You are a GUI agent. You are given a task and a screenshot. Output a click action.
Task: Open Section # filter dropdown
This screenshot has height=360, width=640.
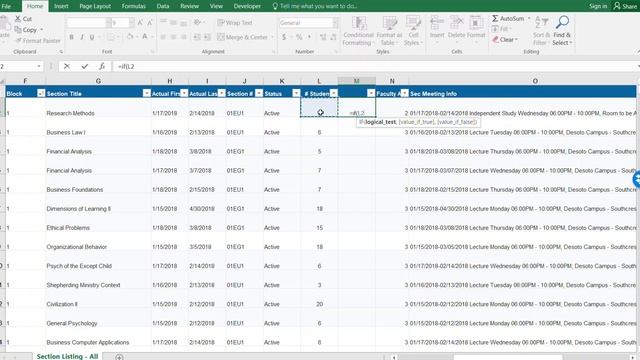tap(259, 93)
